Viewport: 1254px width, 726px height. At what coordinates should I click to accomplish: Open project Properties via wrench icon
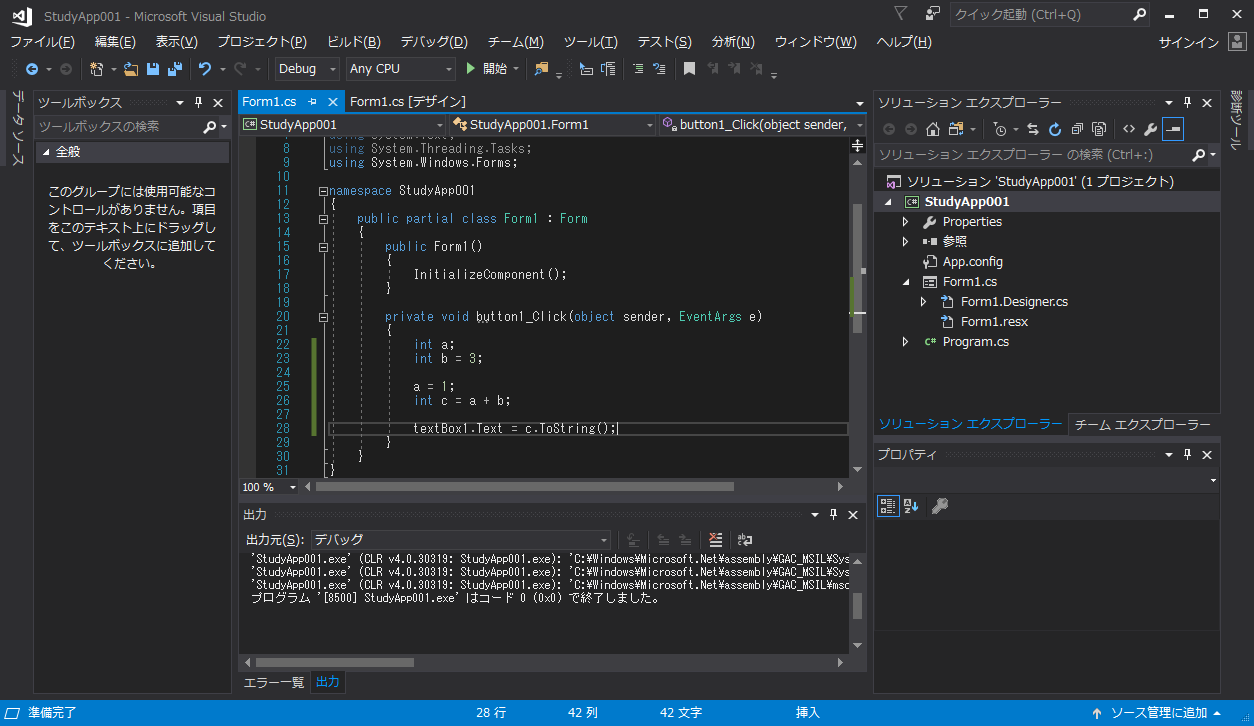pyautogui.click(x=1150, y=129)
